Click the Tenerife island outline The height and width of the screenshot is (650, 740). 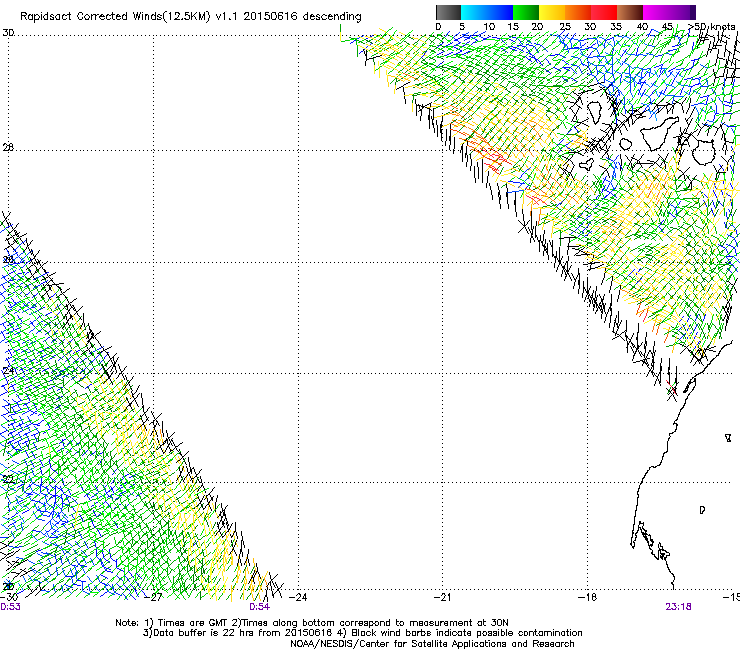point(658,134)
